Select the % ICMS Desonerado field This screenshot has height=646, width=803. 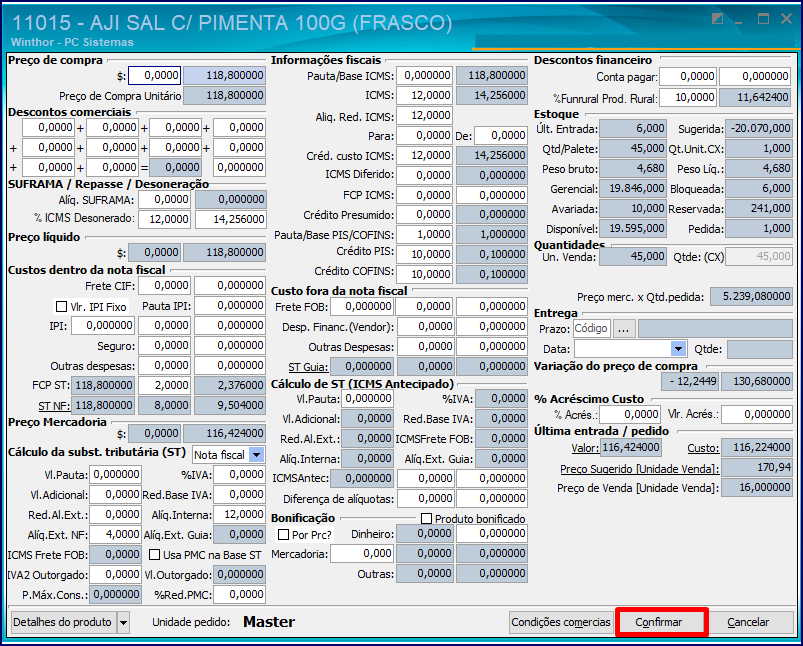click(x=165, y=219)
